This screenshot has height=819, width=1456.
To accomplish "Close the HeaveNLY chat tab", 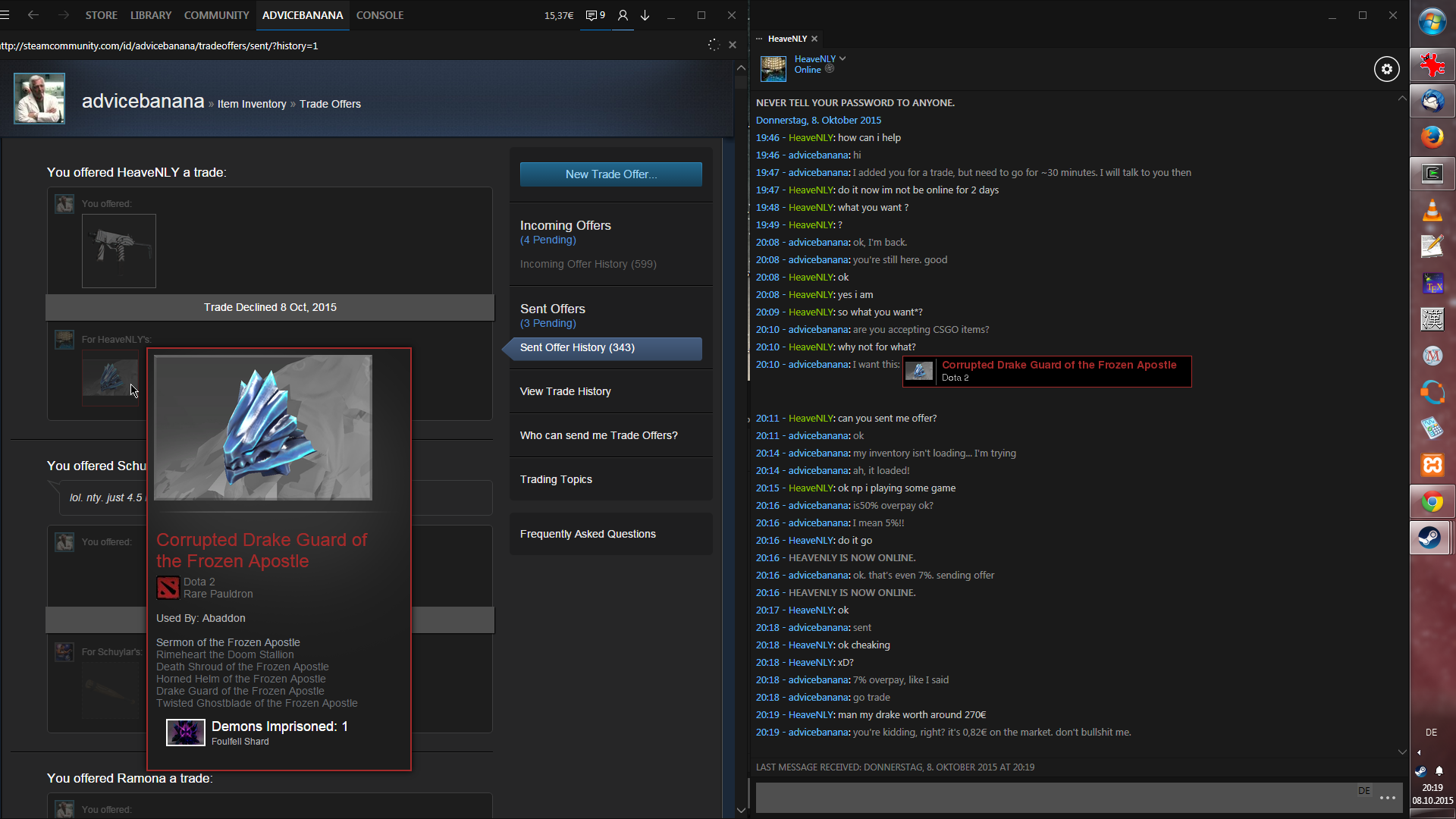I will point(814,39).
